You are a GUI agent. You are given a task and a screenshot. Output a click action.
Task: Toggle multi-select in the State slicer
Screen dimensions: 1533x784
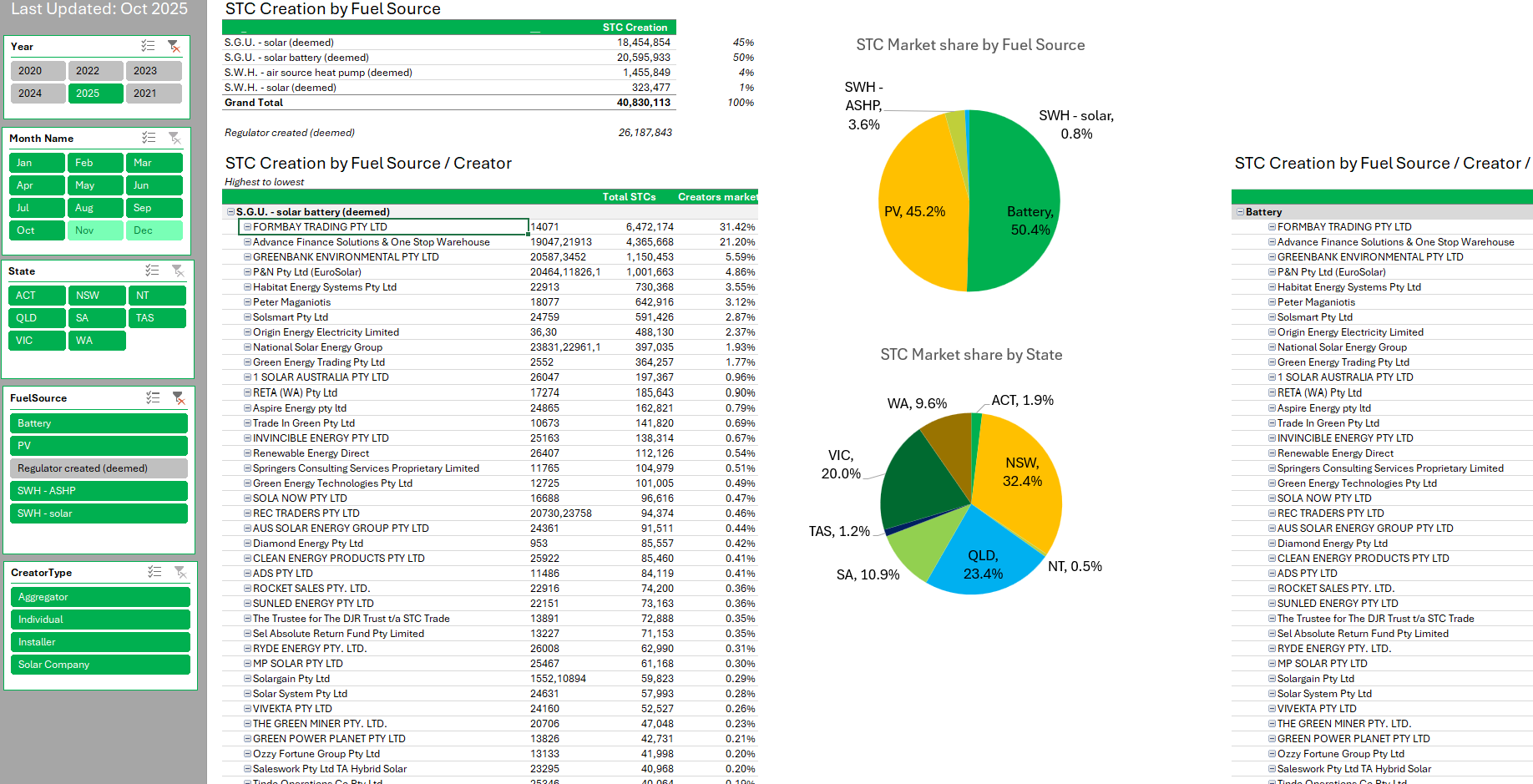pos(152,271)
